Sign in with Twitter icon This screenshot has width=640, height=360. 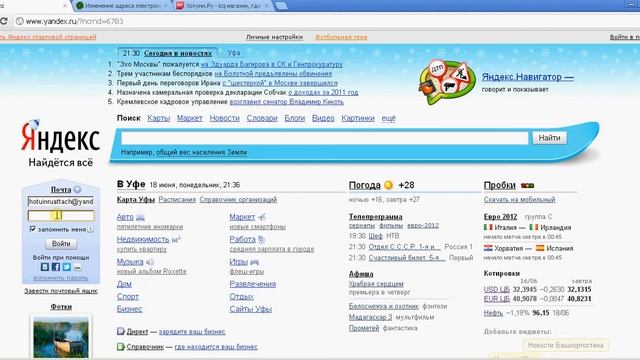67,267
